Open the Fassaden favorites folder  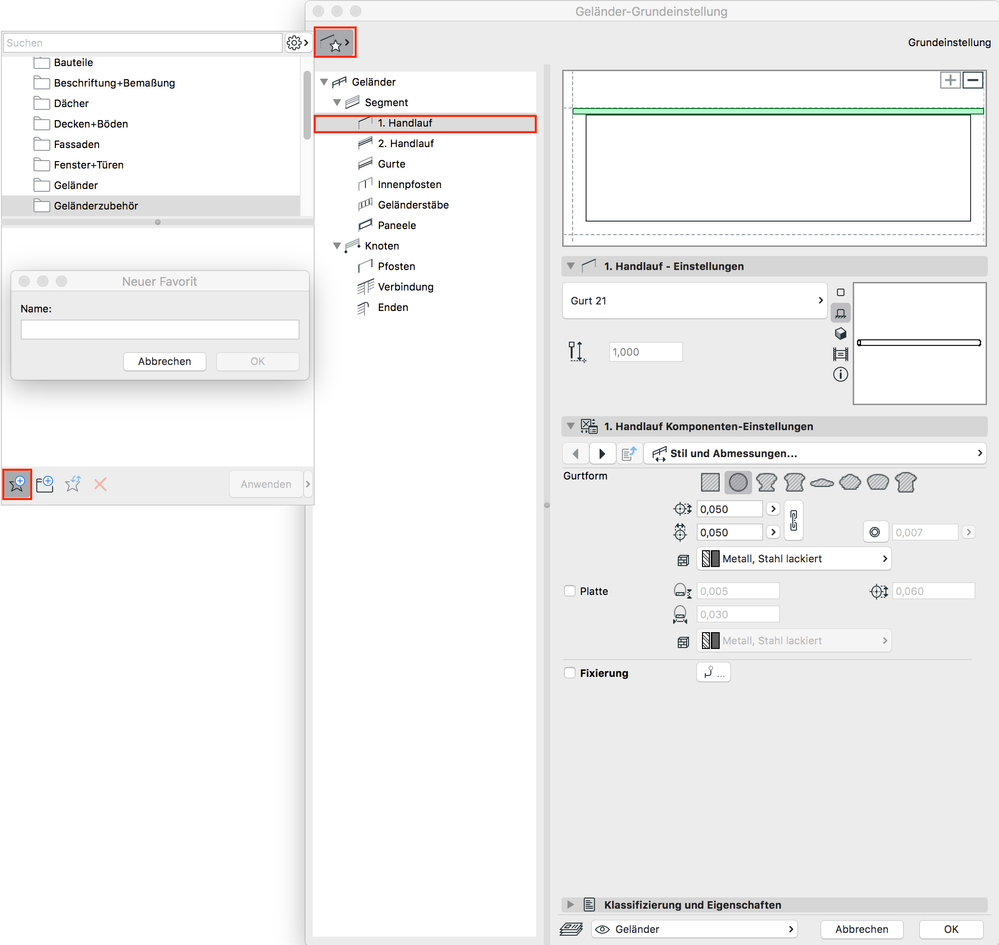point(151,144)
